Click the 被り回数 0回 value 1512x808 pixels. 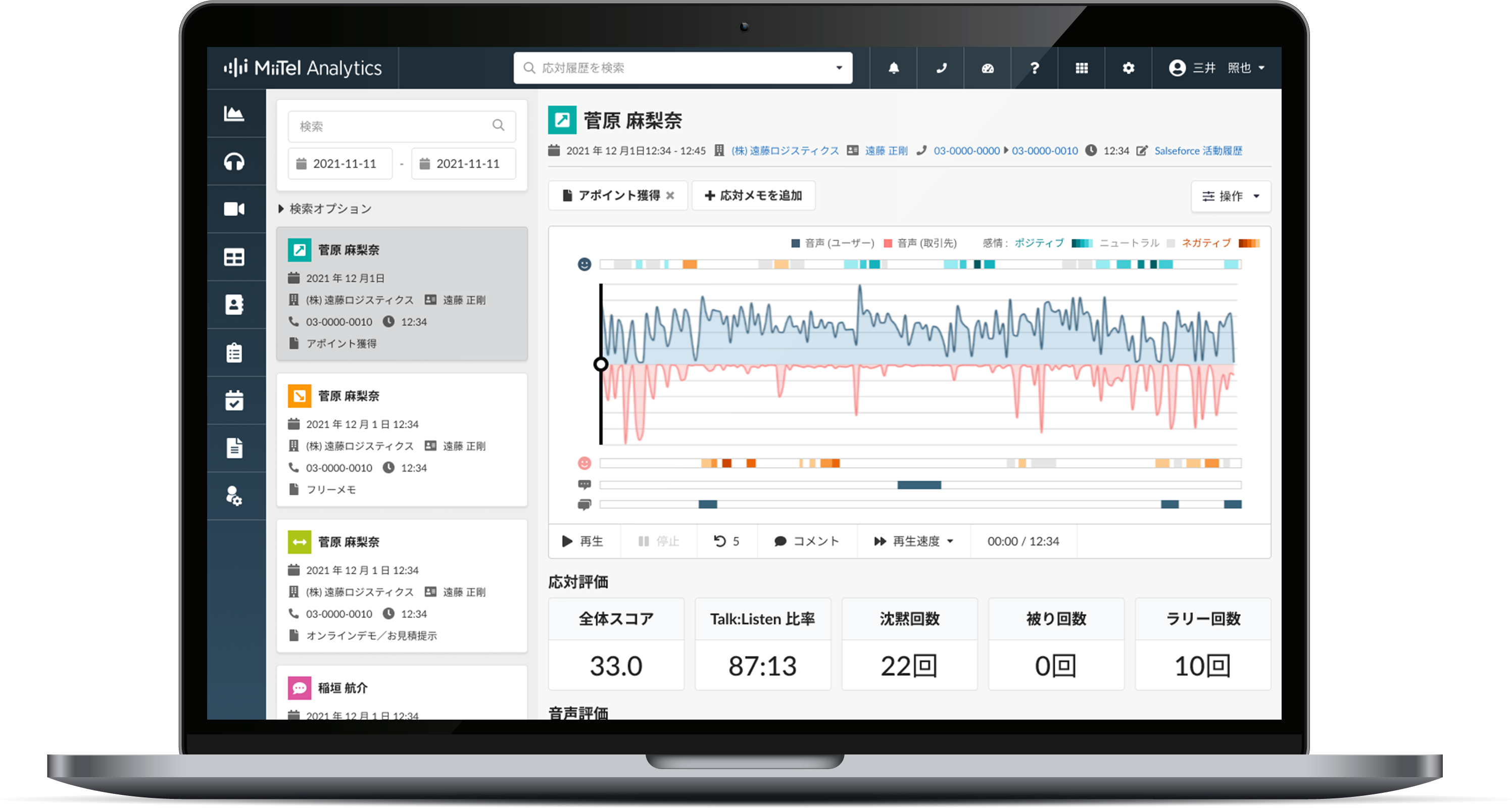[1056, 666]
